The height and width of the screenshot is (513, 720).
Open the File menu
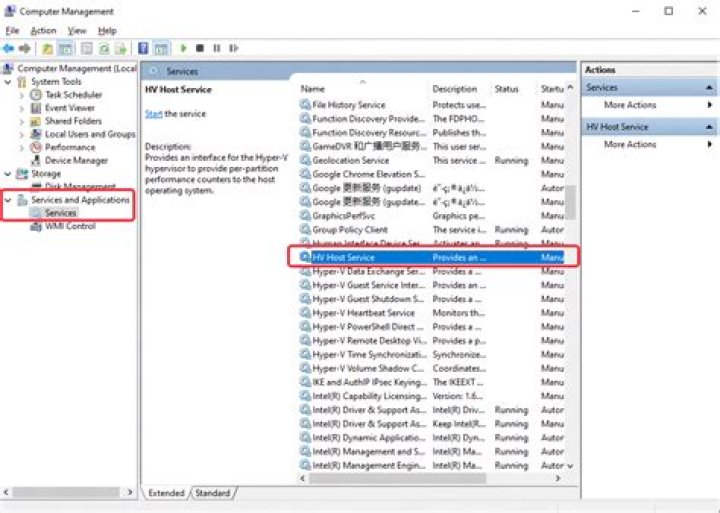click(12, 31)
